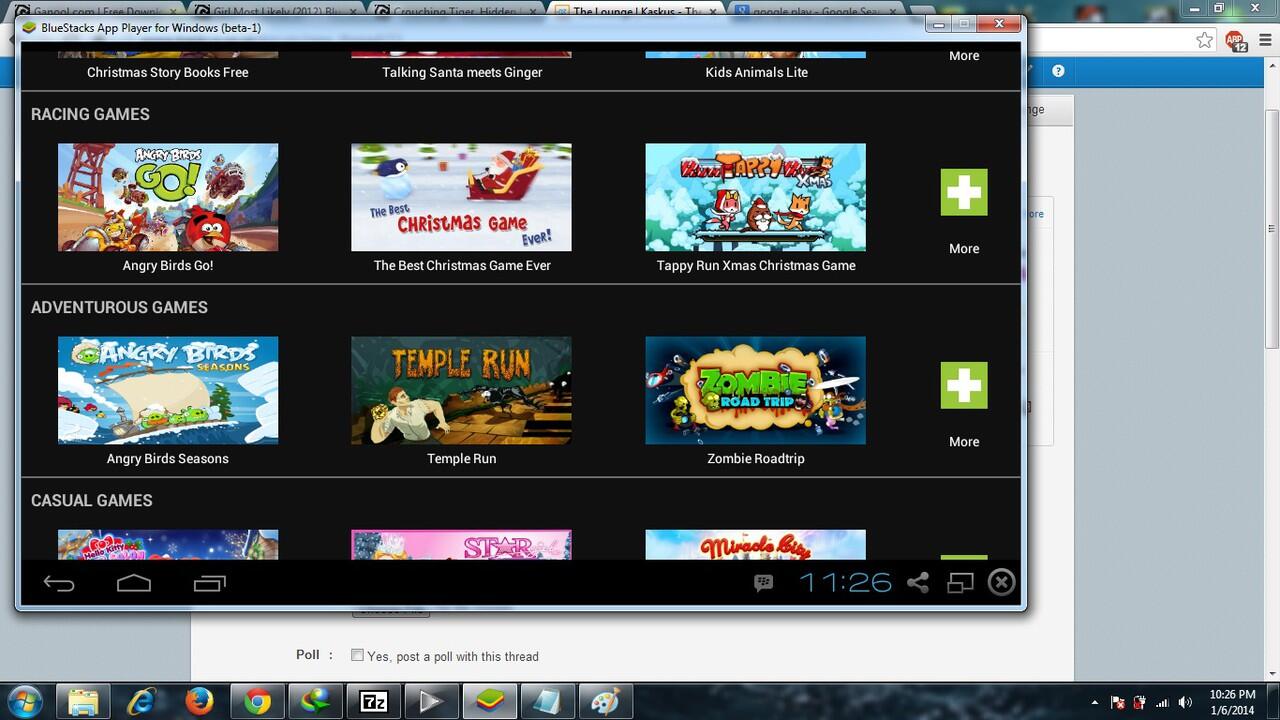Image resolution: width=1280 pixels, height=720 pixels.
Task: Click The Best Christmas Game Ever title
Action: tap(462, 266)
